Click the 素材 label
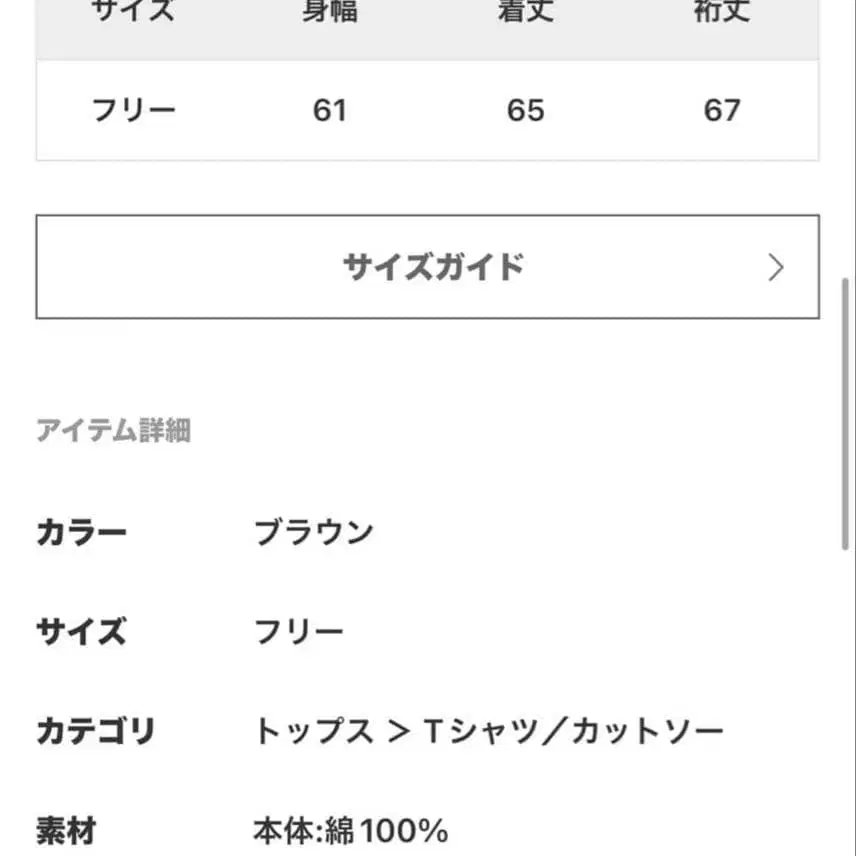This screenshot has height=856, width=856. [x=69, y=829]
